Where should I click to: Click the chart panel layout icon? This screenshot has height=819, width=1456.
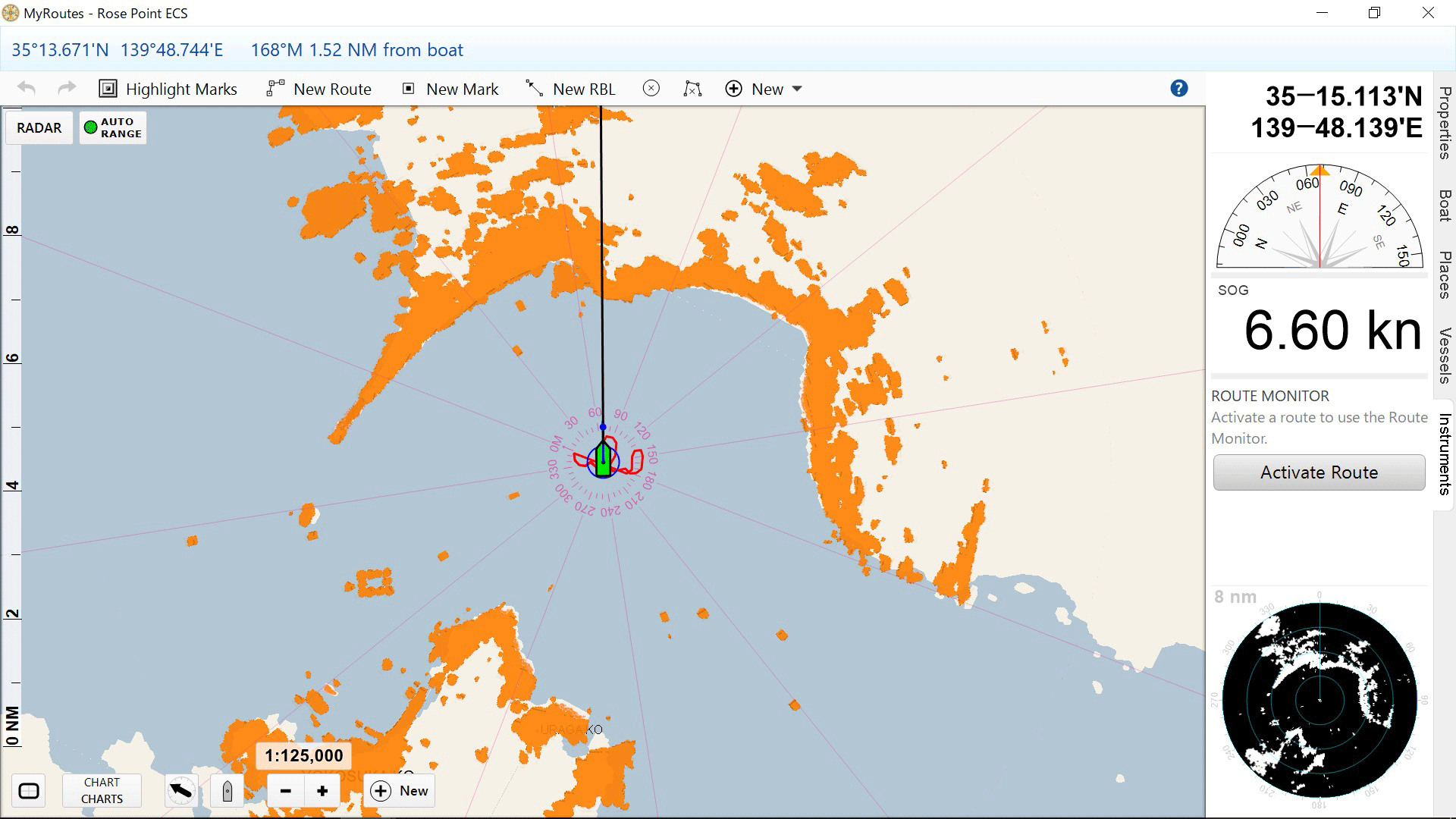(29, 792)
